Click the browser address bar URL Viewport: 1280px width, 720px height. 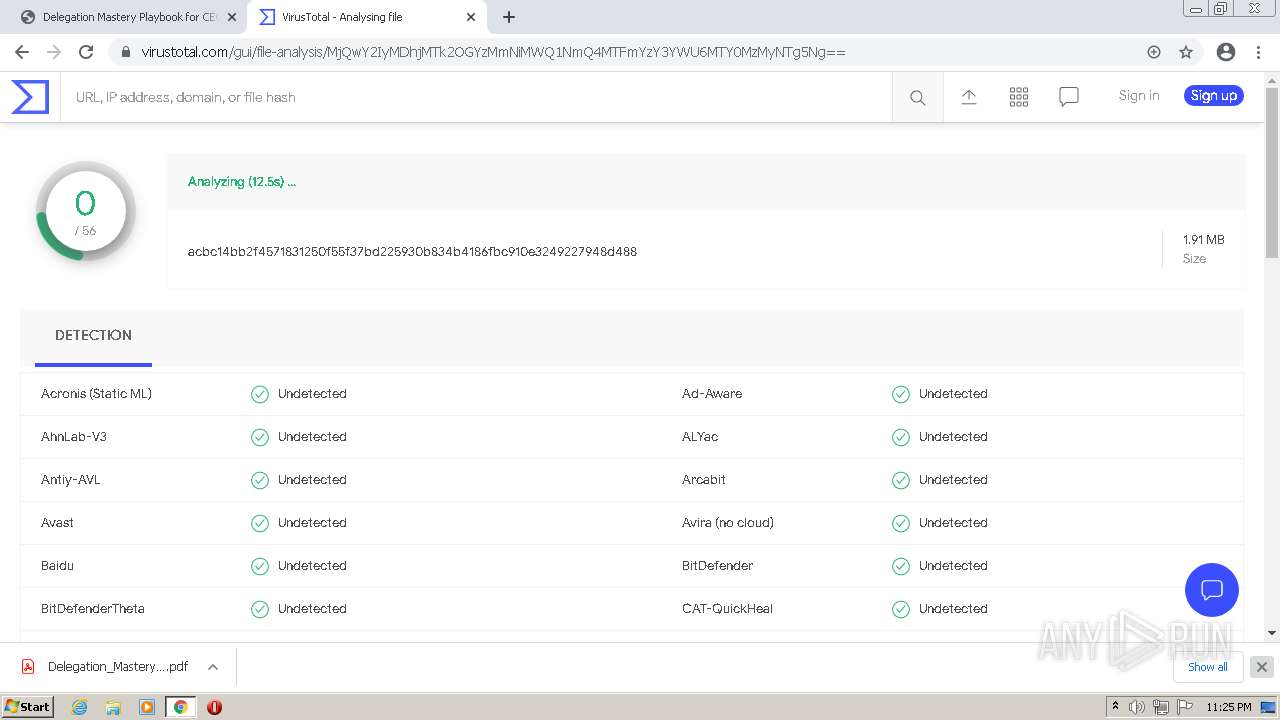(493, 52)
